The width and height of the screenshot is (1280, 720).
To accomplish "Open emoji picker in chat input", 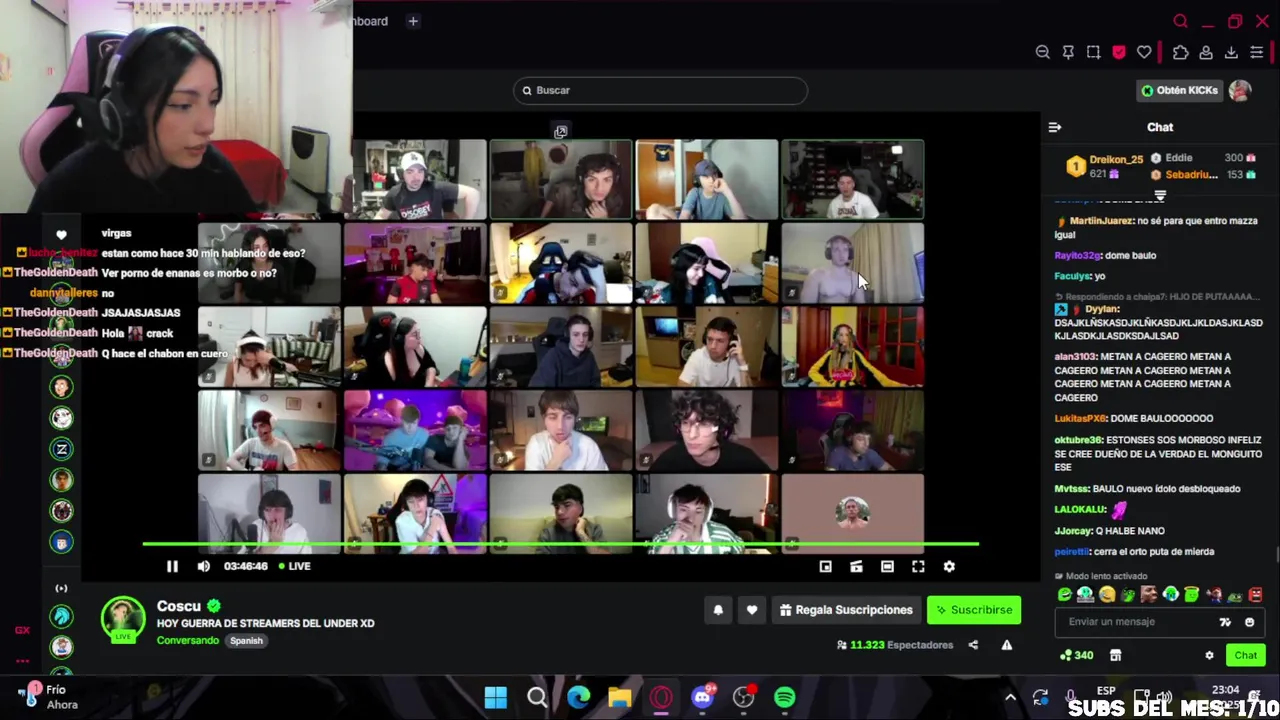I will (1249, 622).
